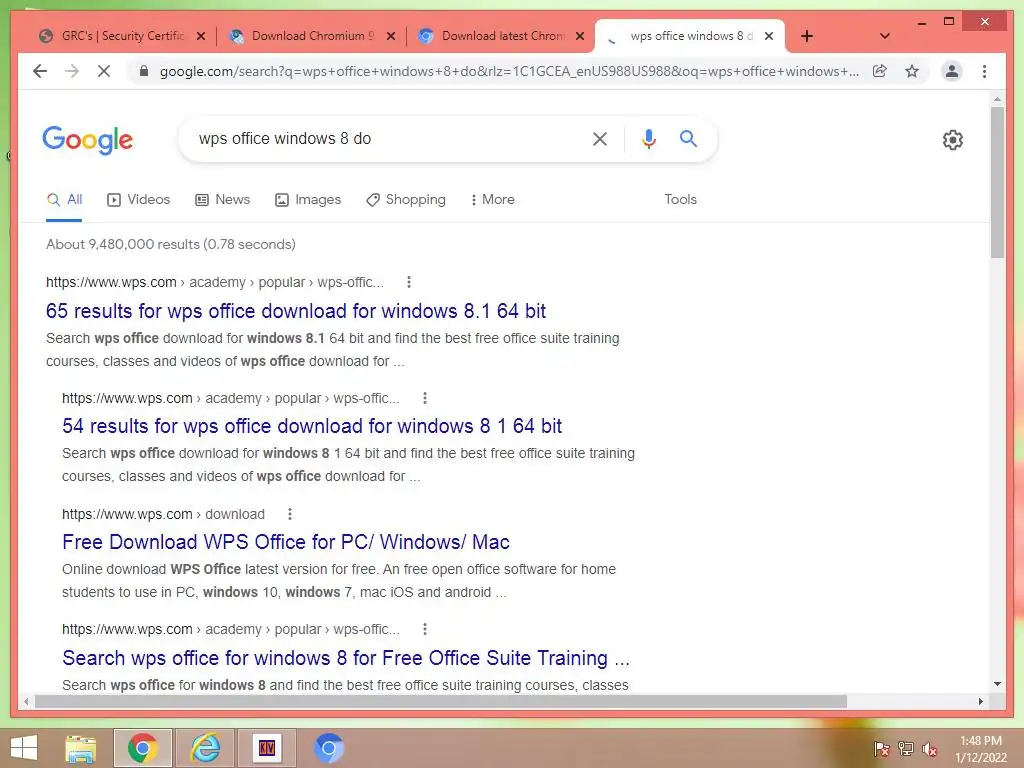The height and width of the screenshot is (768, 1024).
Task: Click the address bar URL
Action: click(509, 71)
